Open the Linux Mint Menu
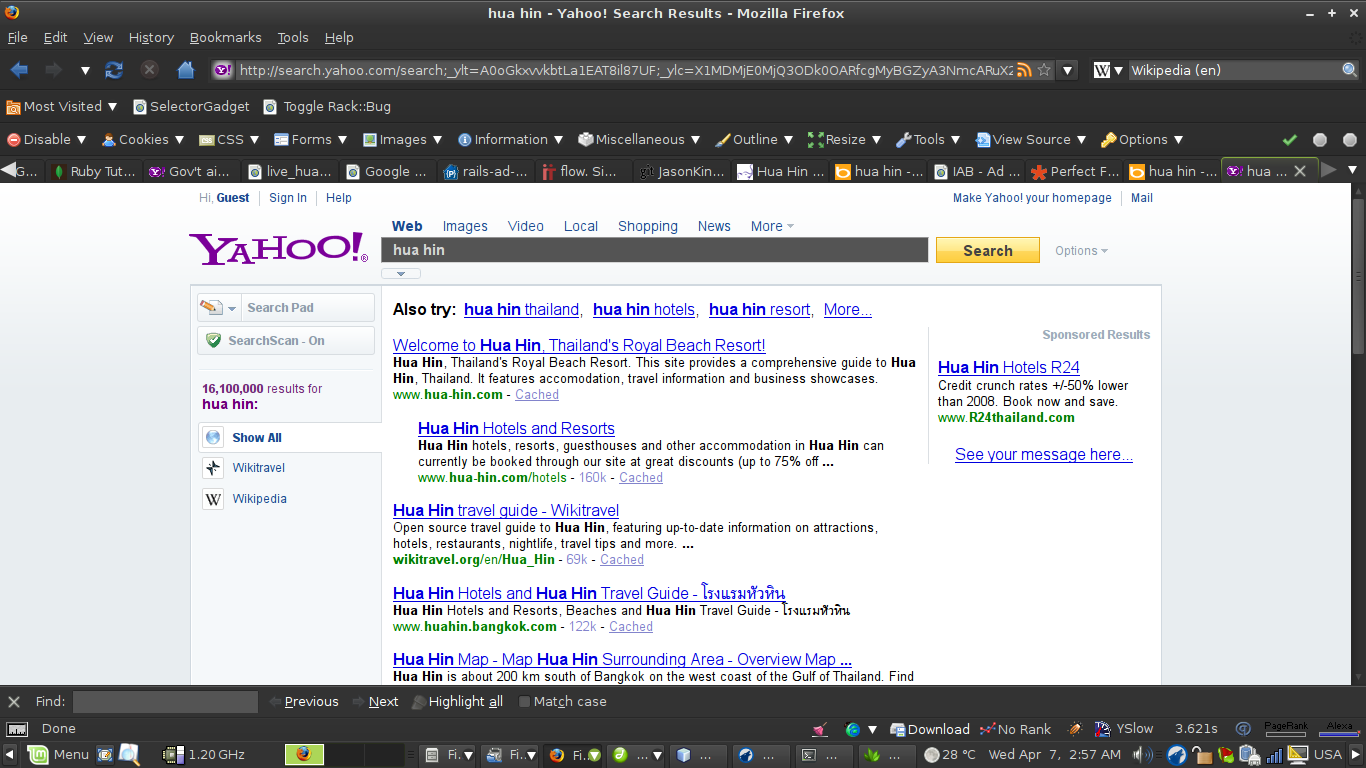This screenshot has width=1366, height=768. coord(59,754)
